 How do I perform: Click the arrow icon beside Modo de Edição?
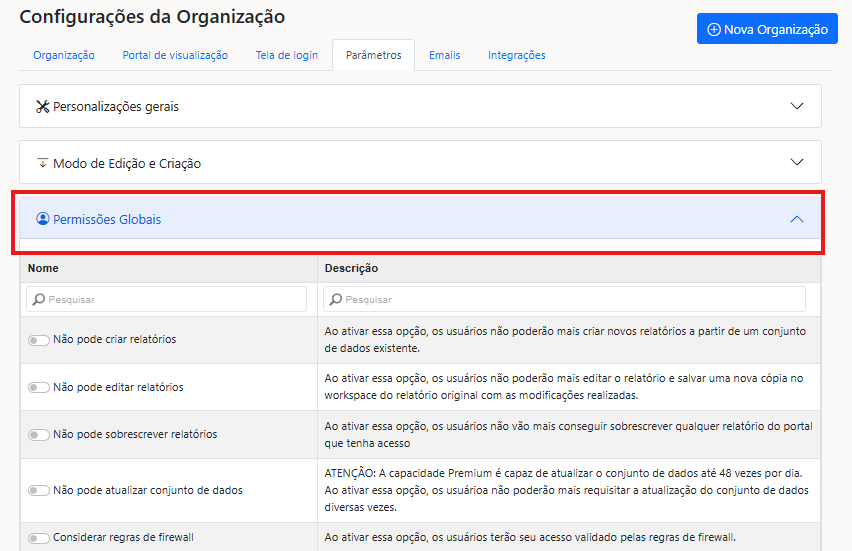click(42, 162)
